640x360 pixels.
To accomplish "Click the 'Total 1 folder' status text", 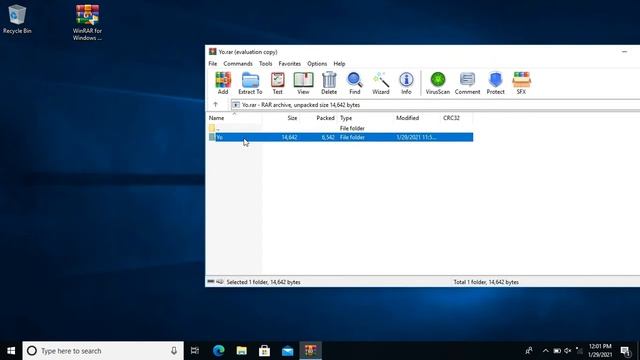I will (486, 282).
